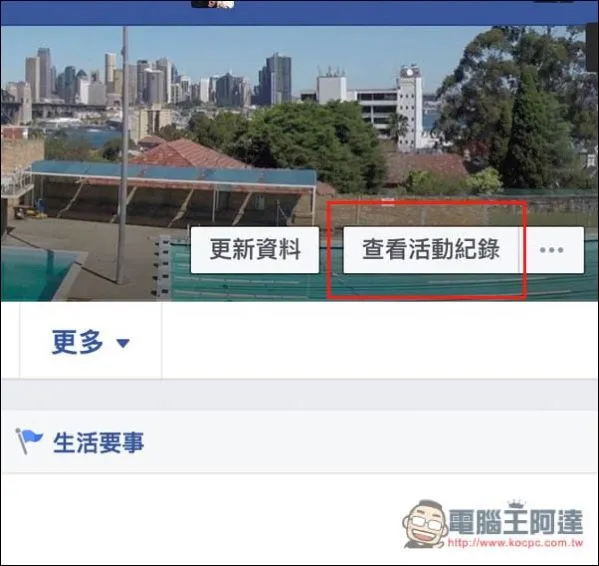Viewport: 599px width, 566px height.
Task: Click the empty tab area beside 更多
Action: pos(380,340)
